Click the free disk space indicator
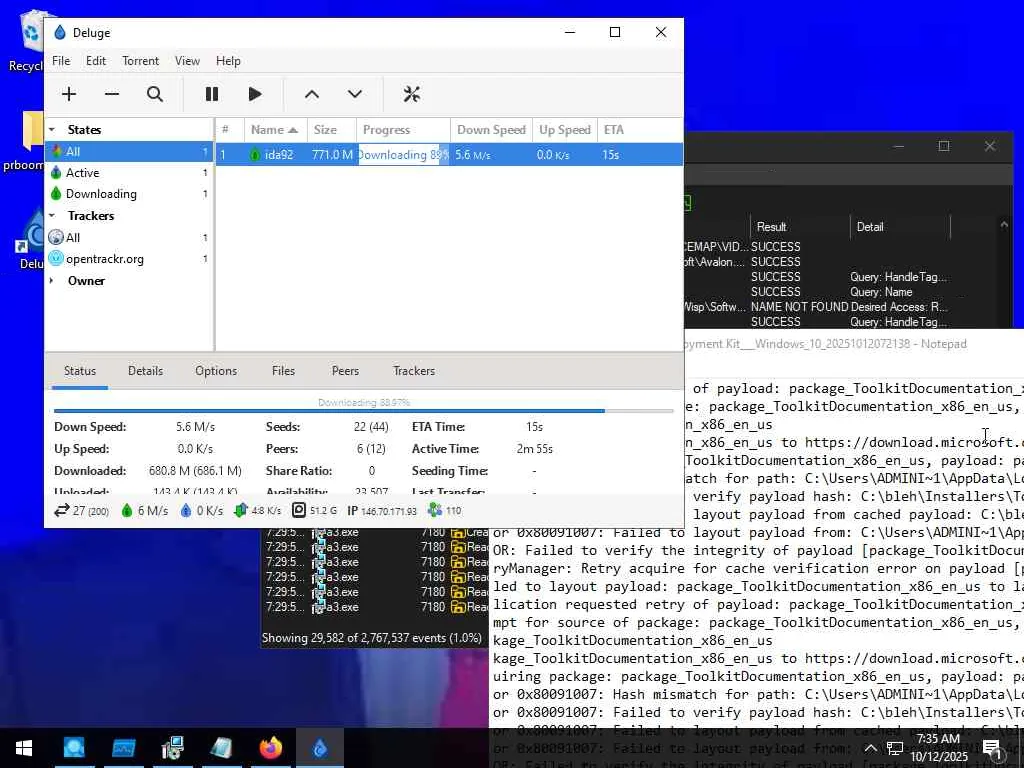Screen dimensions: 1024x768 point(315,511)
